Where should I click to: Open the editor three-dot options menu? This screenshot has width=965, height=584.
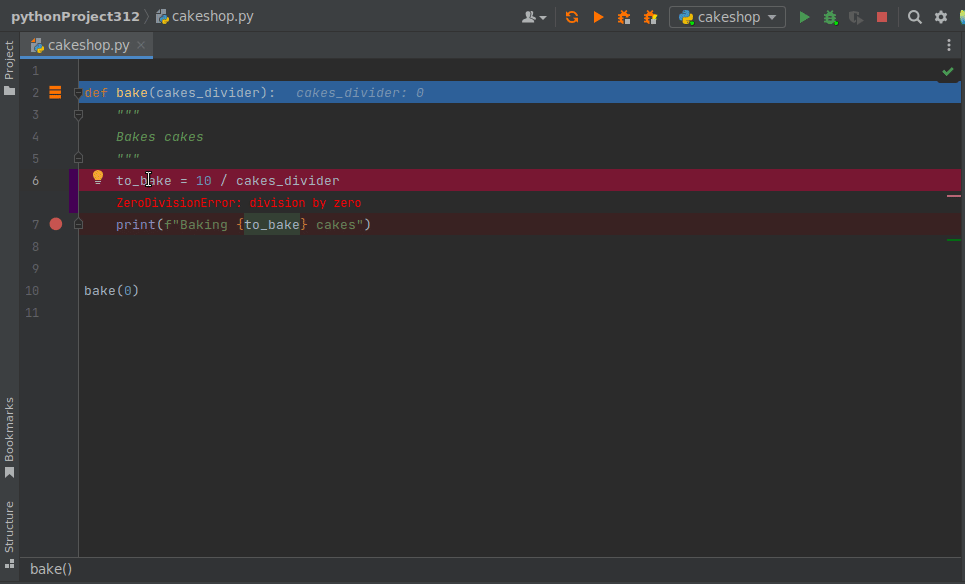[x=947, y=45]
